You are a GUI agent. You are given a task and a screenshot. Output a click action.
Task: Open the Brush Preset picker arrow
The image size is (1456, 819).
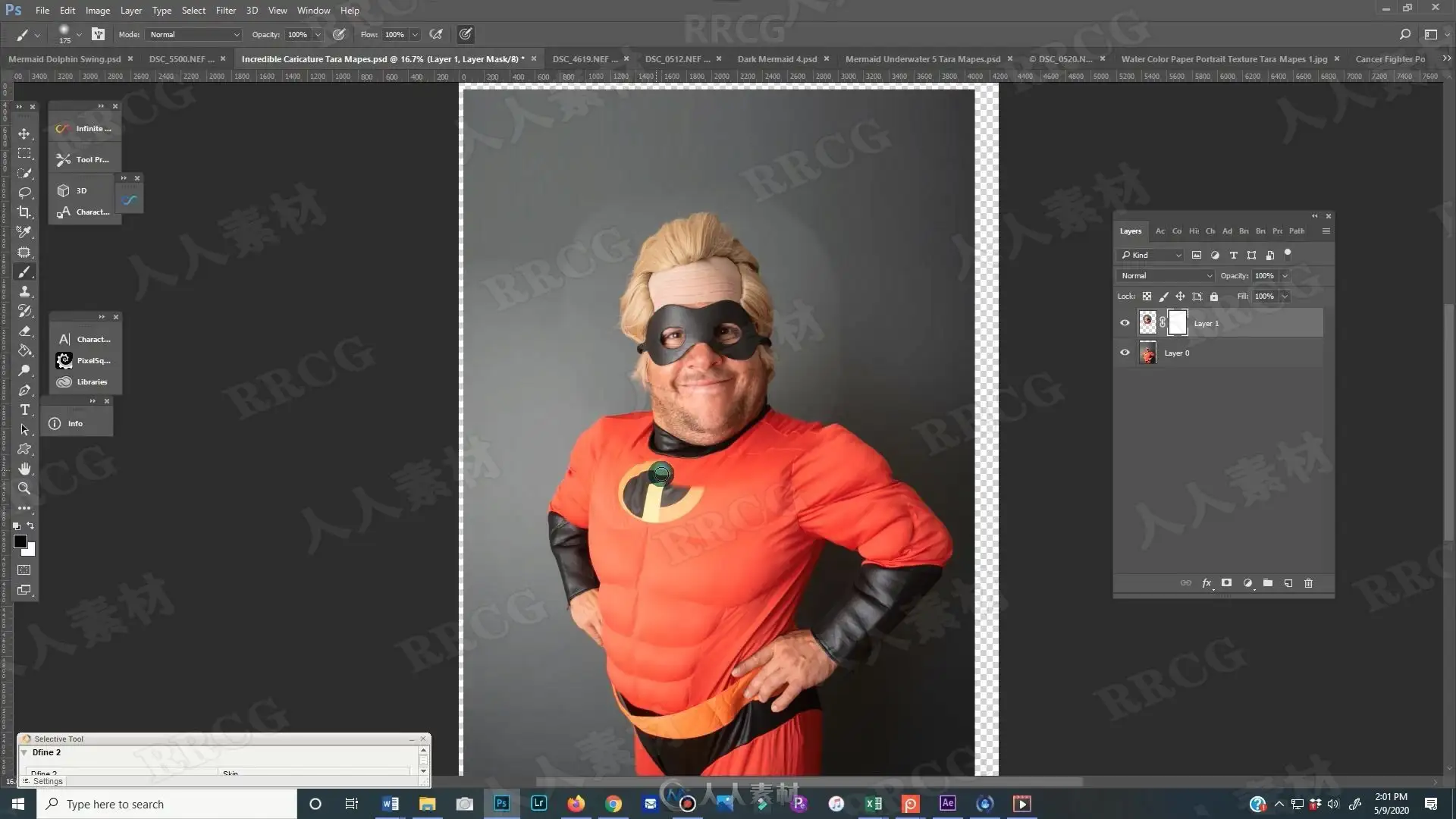[x=79, y=34]
